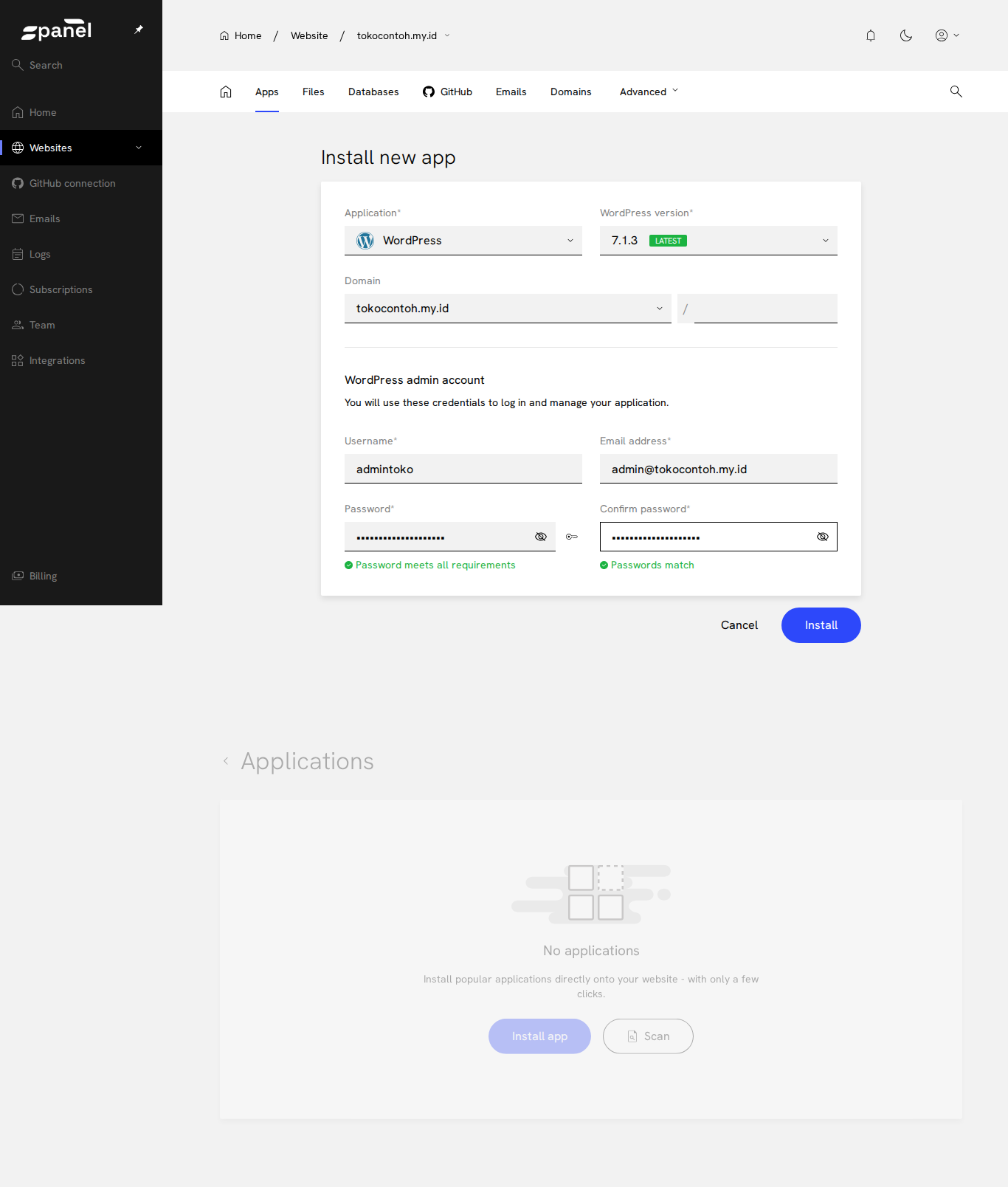Expand the Advanced menu
Screen dimensions: 1008x1187
click(x=649, y=92)
